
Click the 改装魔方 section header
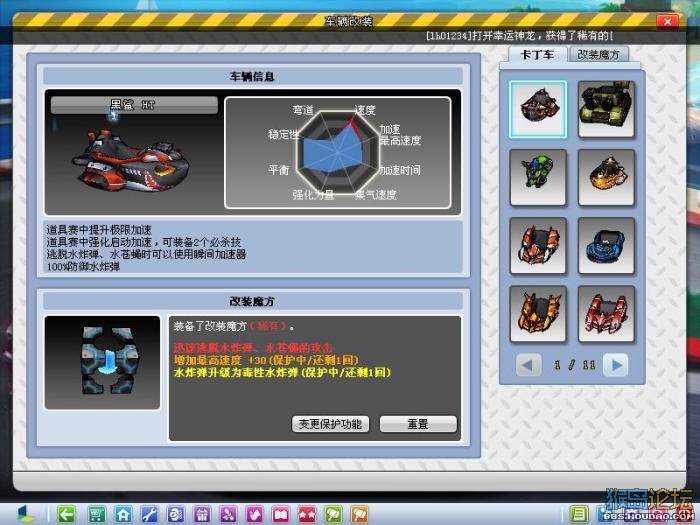(252, 301)
